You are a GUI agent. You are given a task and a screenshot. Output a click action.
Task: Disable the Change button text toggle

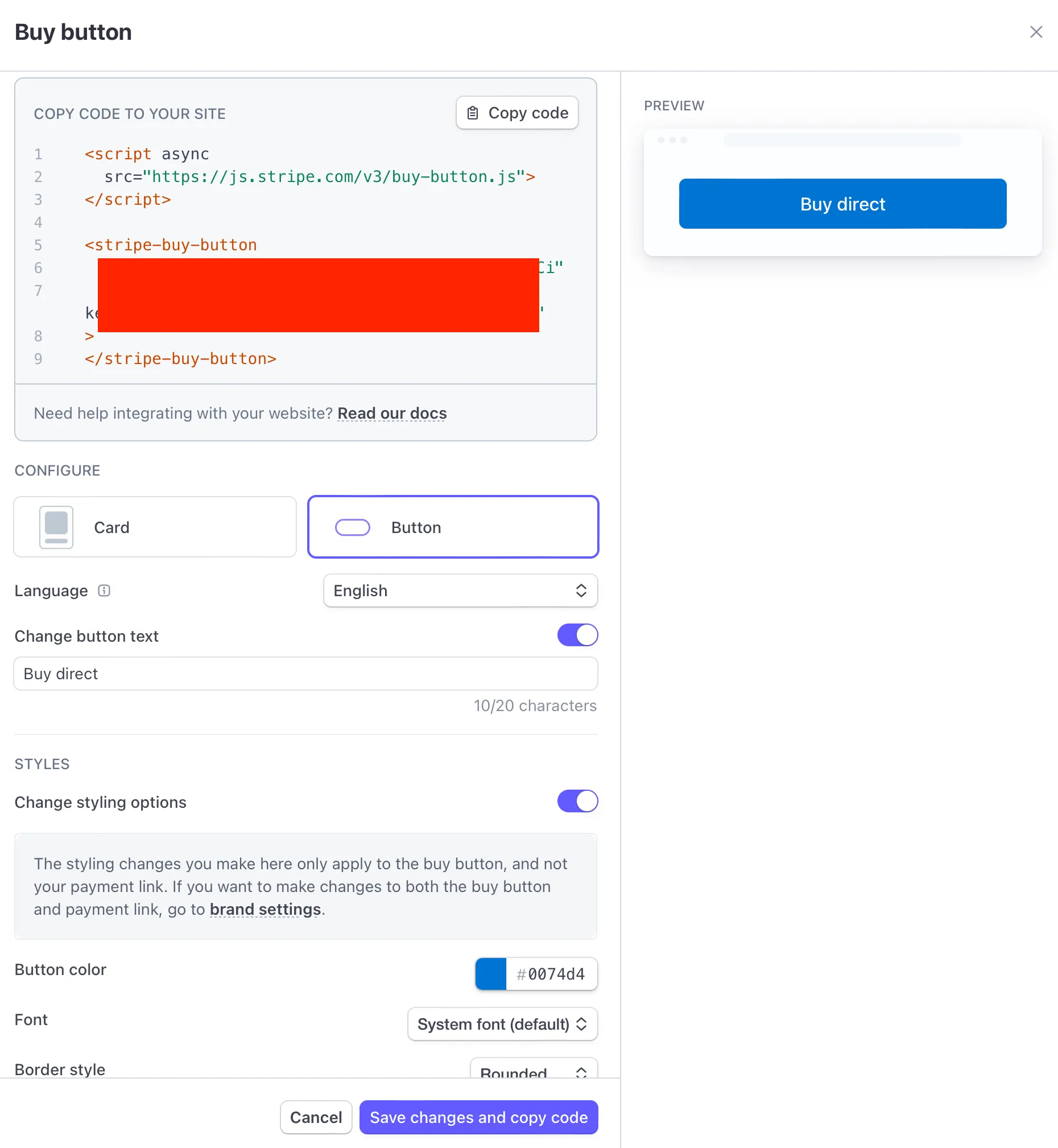pos(577,635)
